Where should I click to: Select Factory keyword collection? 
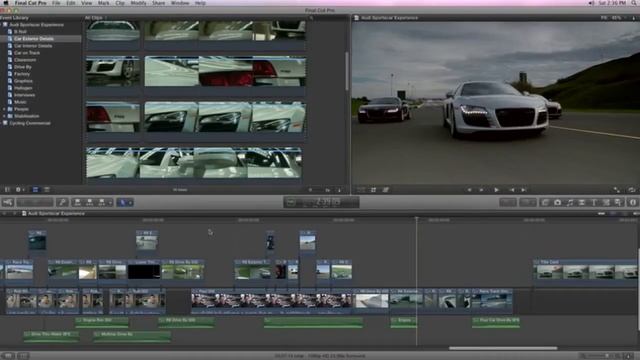pos(22,74)
